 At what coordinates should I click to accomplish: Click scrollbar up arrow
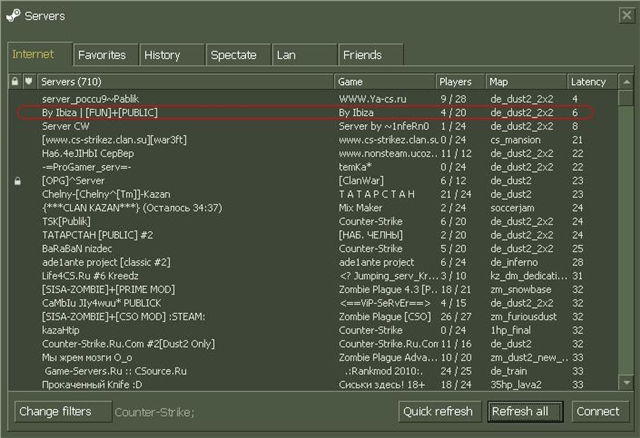pyautogui.click(x=626, y=82)
